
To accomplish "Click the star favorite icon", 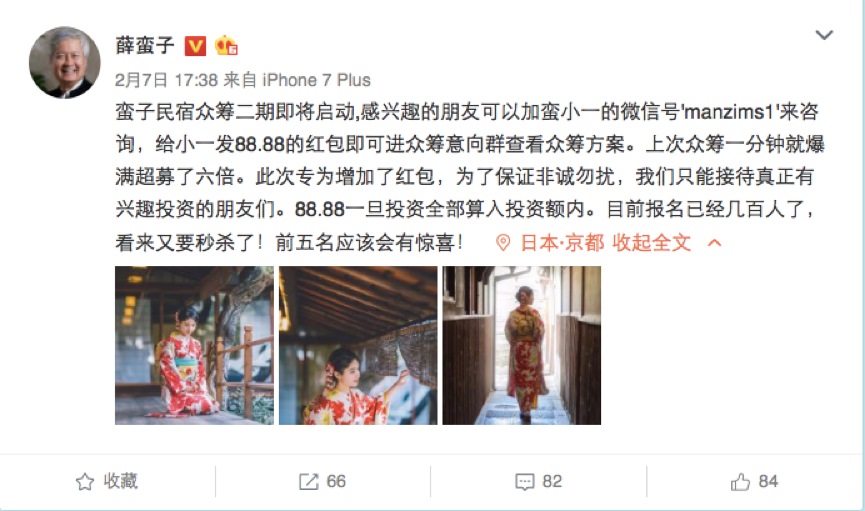I will coord(85,482).
